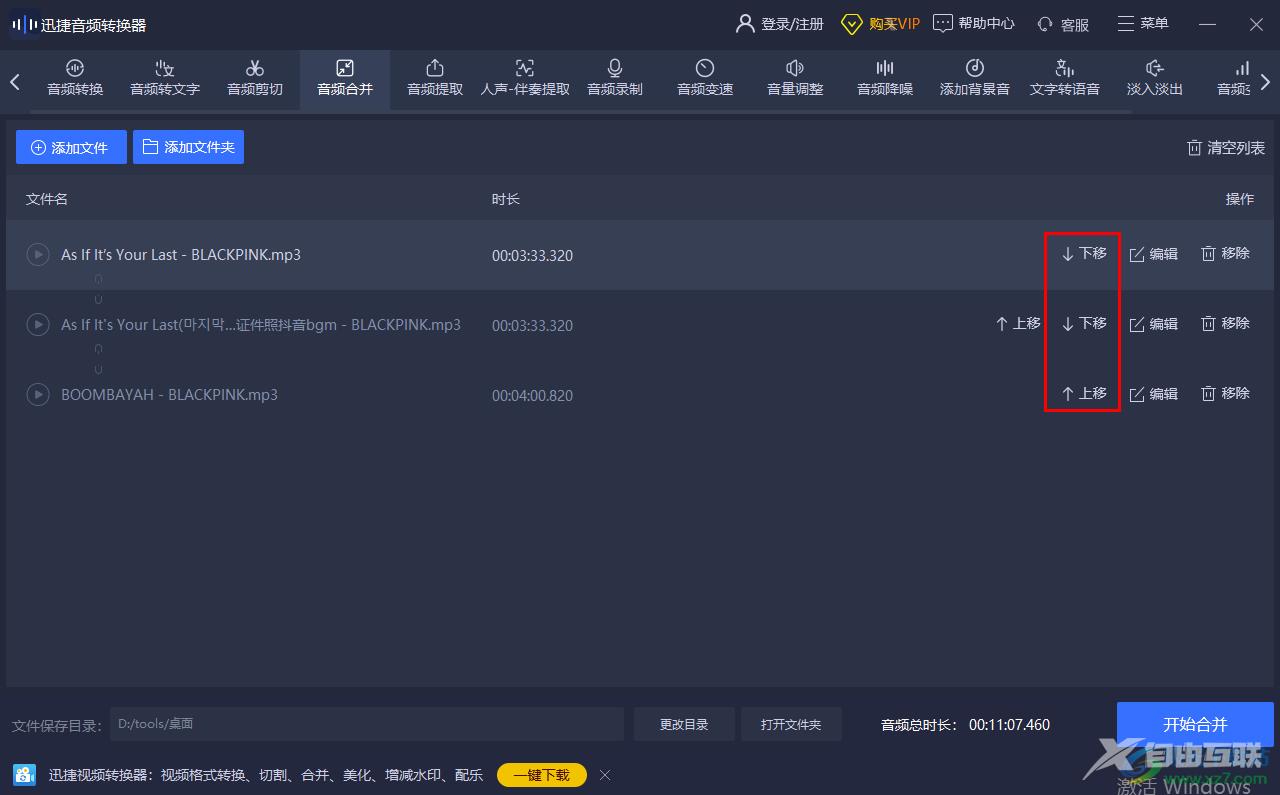Viewport: 1280px width, 795px height.
Task: Edit the BOOMBAYAH track
Action: pos(1154,394)
